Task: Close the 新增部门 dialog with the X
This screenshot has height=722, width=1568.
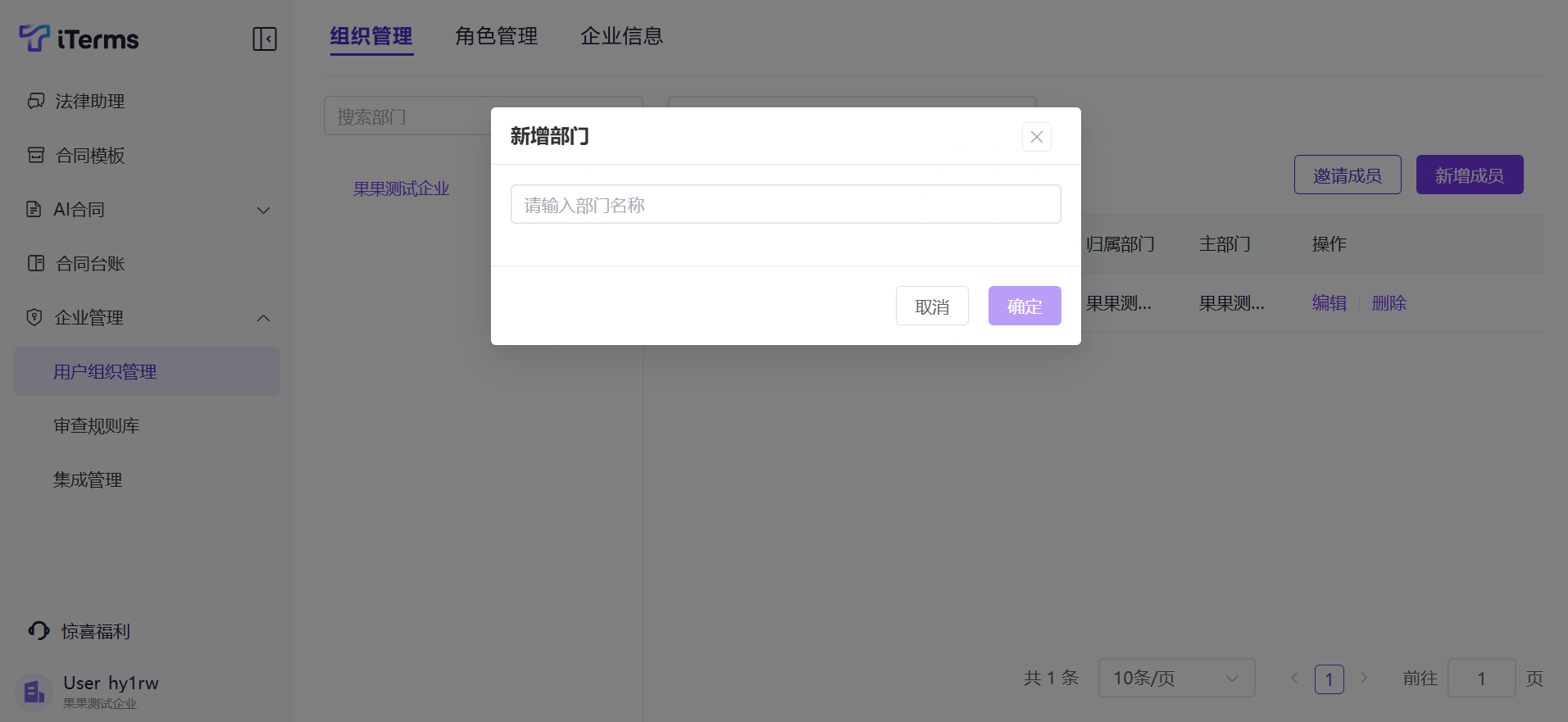Action: (x=1037, y=137)
